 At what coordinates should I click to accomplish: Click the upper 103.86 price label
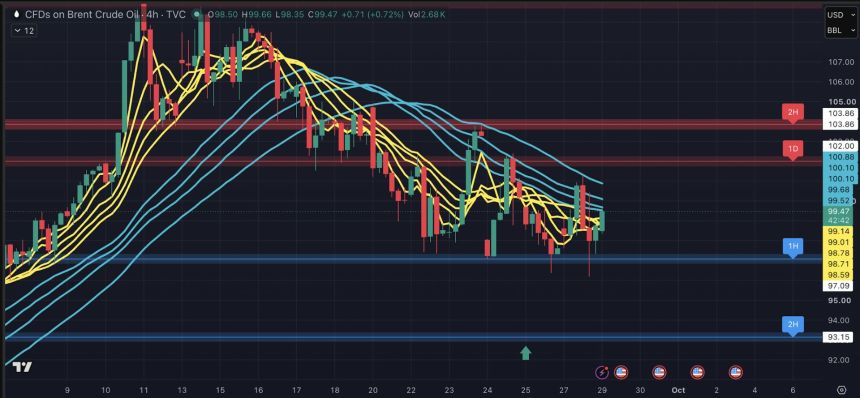(x=841, y=113)
